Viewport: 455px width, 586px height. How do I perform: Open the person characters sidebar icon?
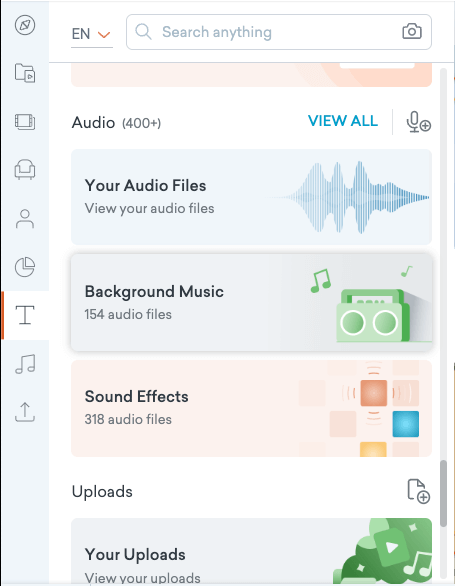coord(25,219)
